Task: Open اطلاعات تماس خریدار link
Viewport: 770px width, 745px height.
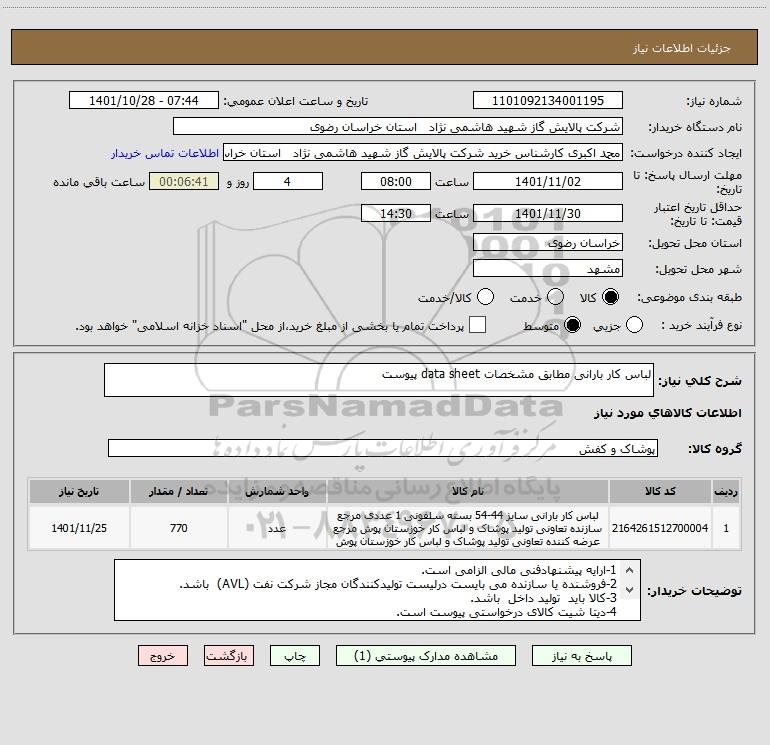Action: pos(165,153)
